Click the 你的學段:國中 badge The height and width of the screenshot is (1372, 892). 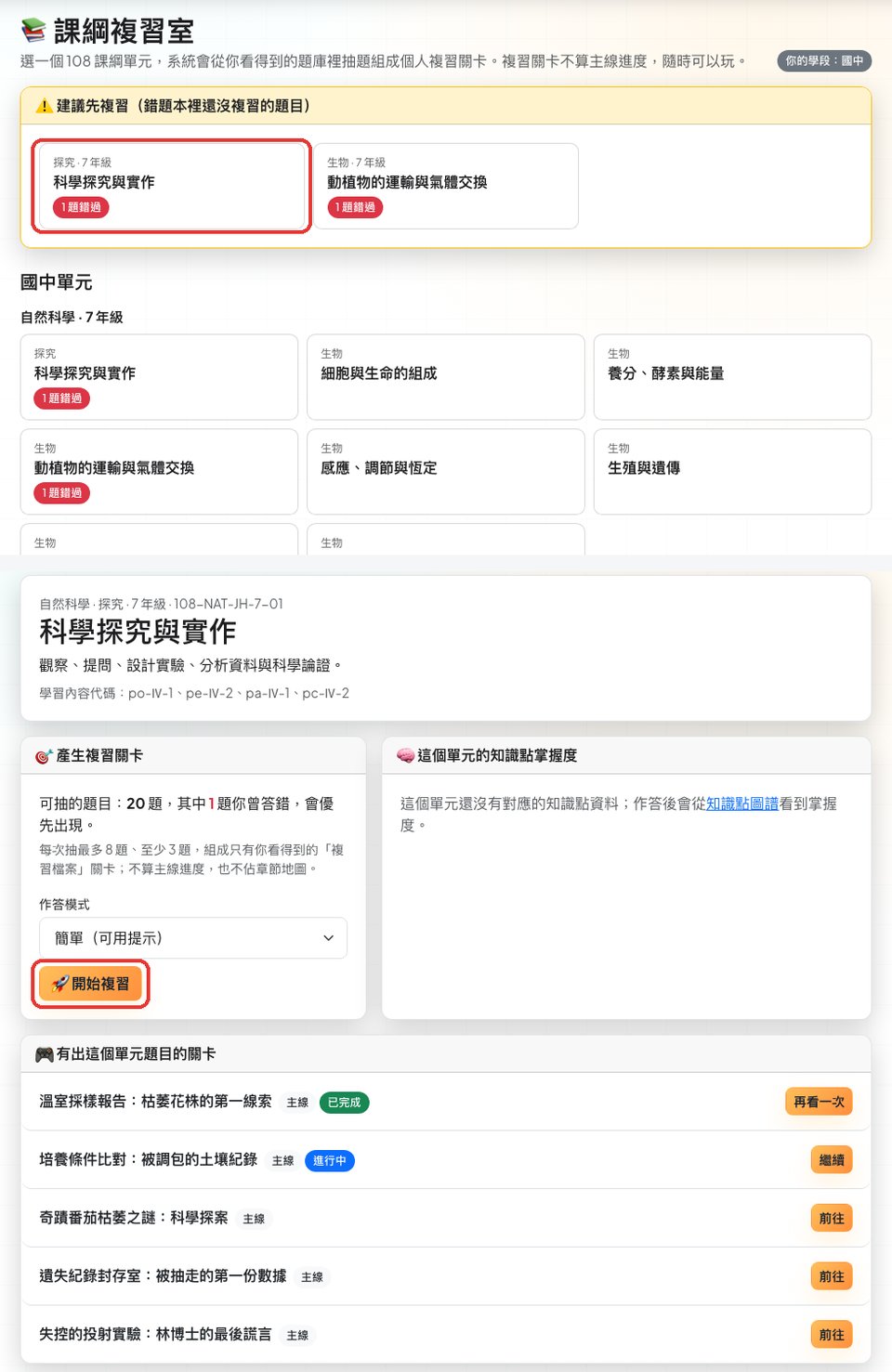(x=824, y=61)
